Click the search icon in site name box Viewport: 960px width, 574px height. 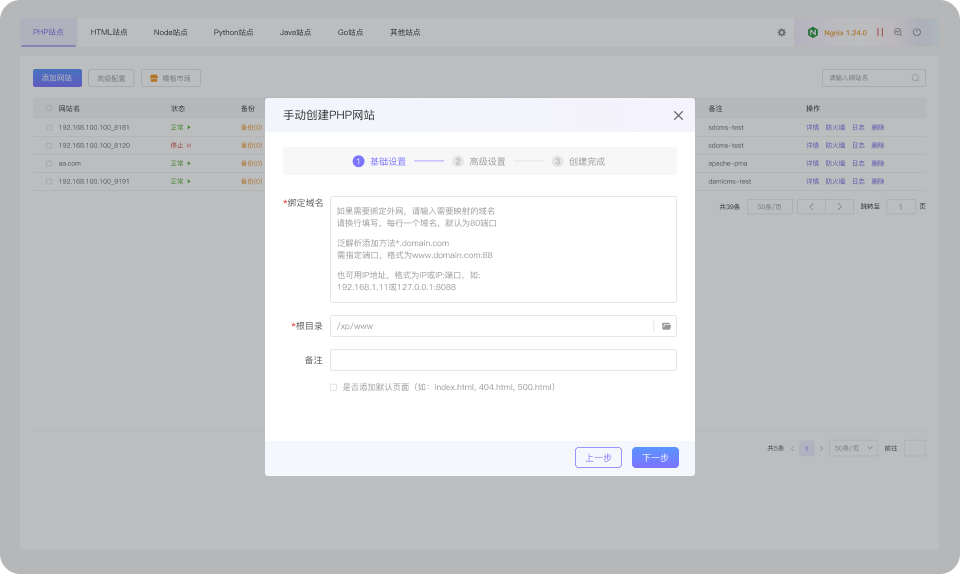click(915, 78)
